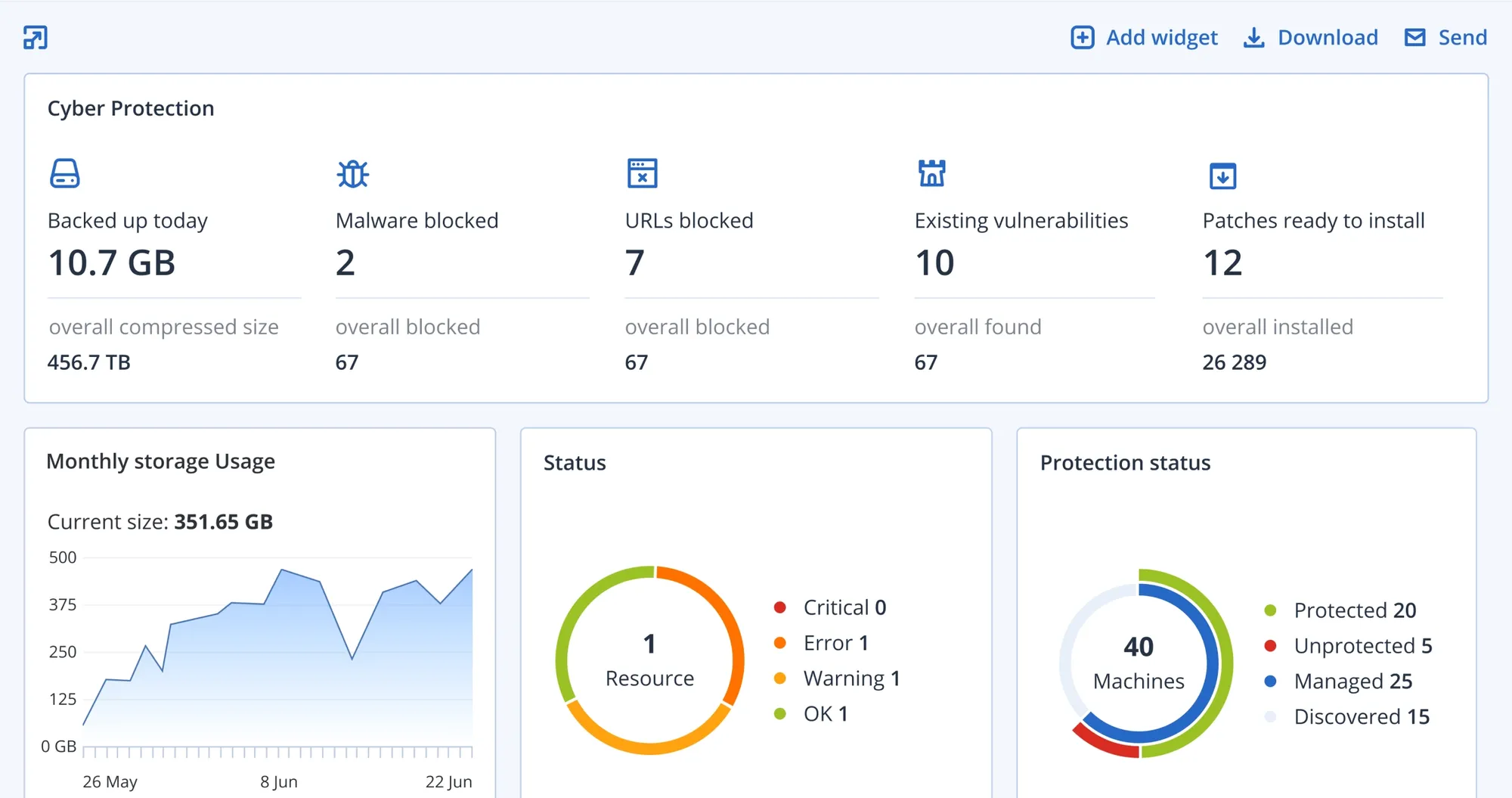
Task: Toggle the Critical legend entry in Status
Action: click(x=832, y=607)
